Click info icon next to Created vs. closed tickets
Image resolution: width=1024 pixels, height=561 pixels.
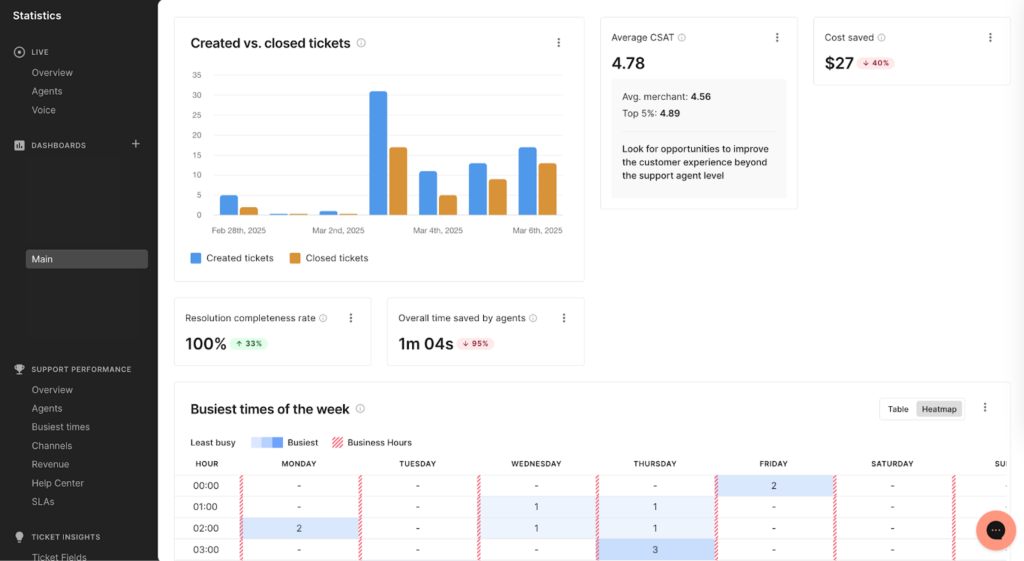point(361,43)
